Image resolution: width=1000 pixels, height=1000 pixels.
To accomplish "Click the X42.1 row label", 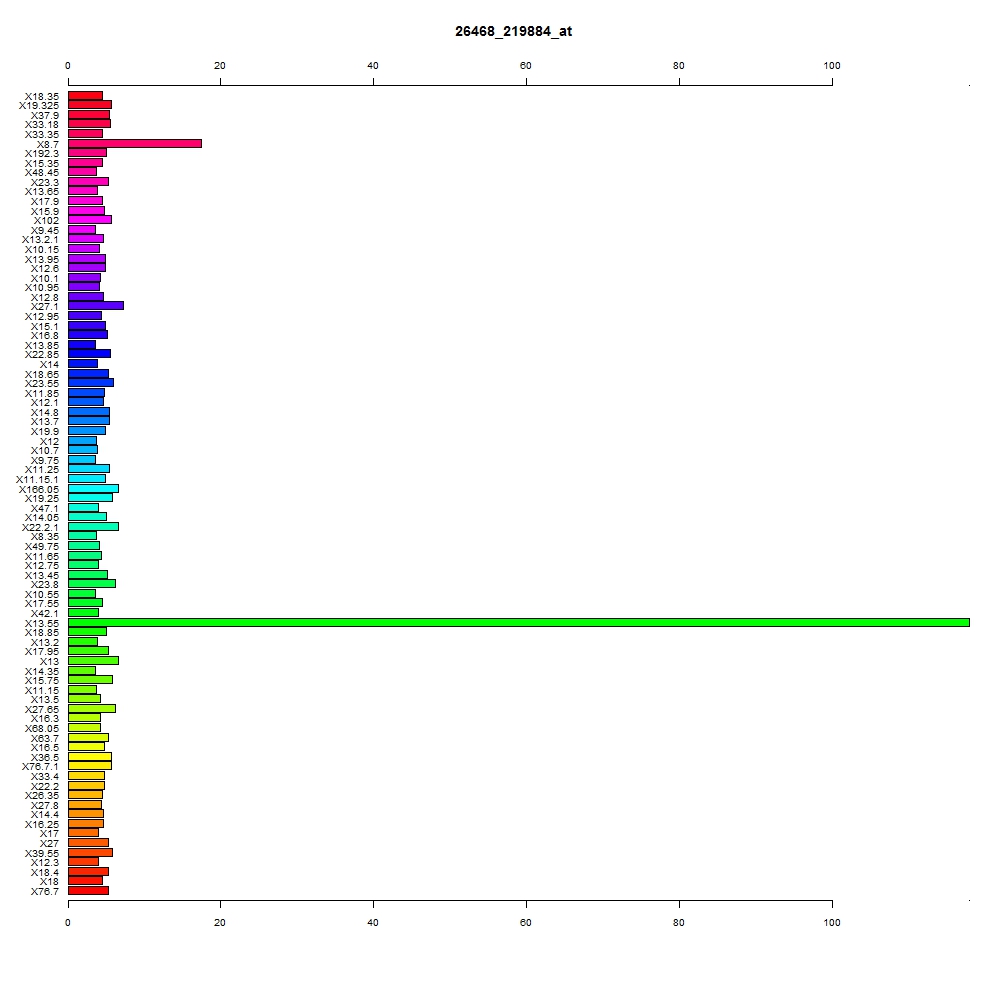I will (x=45, y=614).
